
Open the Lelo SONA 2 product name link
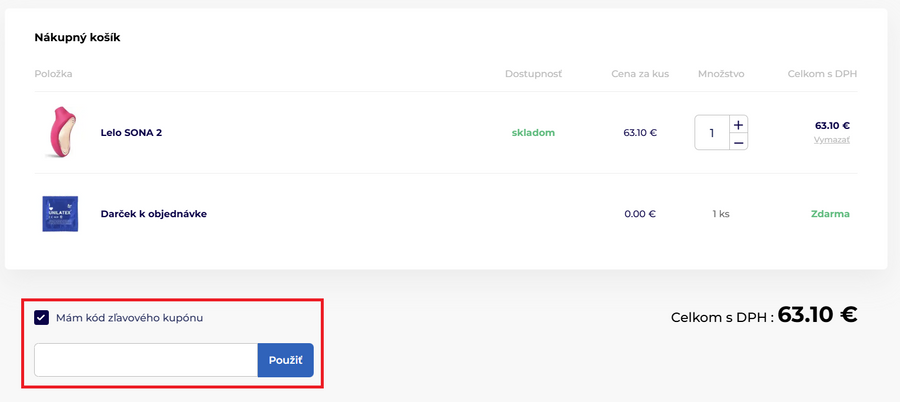[131, 132]
